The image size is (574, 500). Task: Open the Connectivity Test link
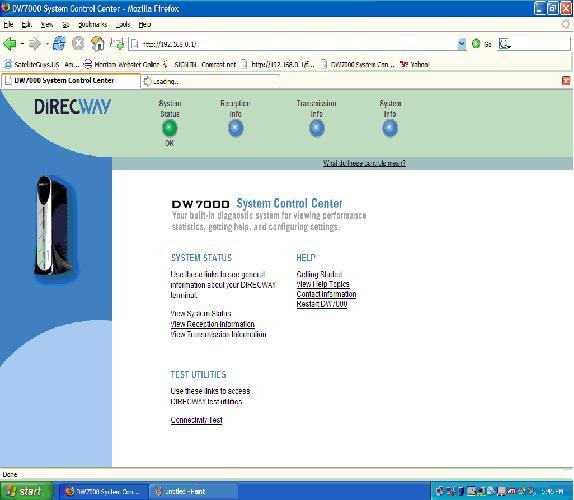197,420
